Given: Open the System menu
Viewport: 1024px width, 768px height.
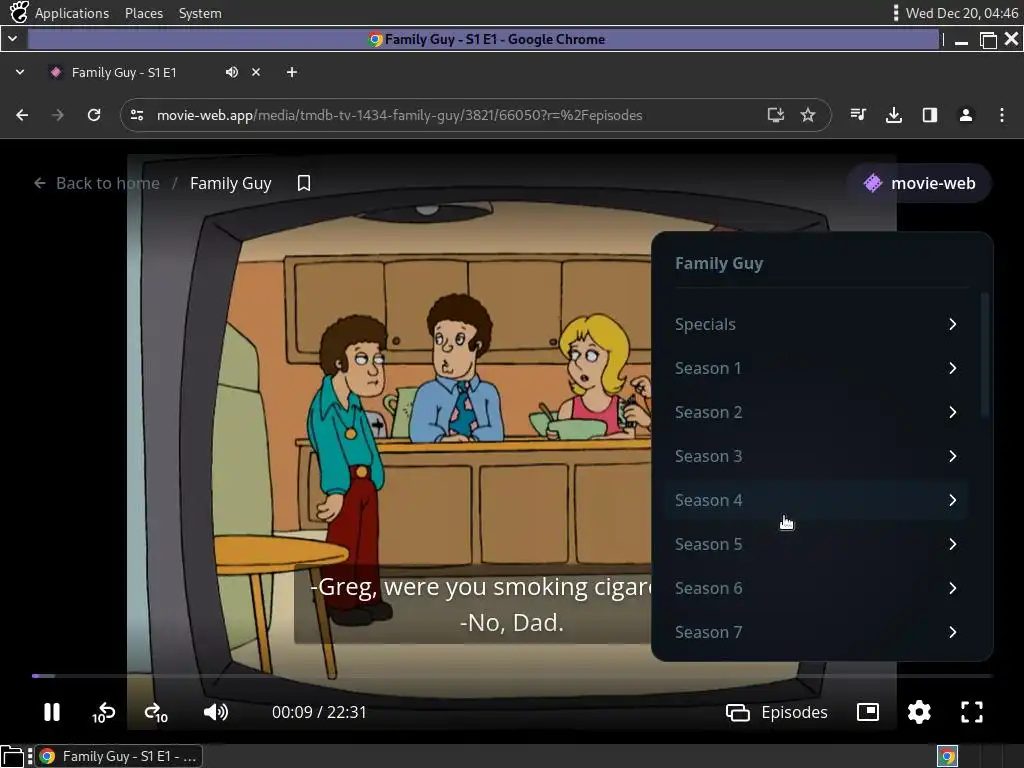Looking at the screenshot, I should [200, 13].
